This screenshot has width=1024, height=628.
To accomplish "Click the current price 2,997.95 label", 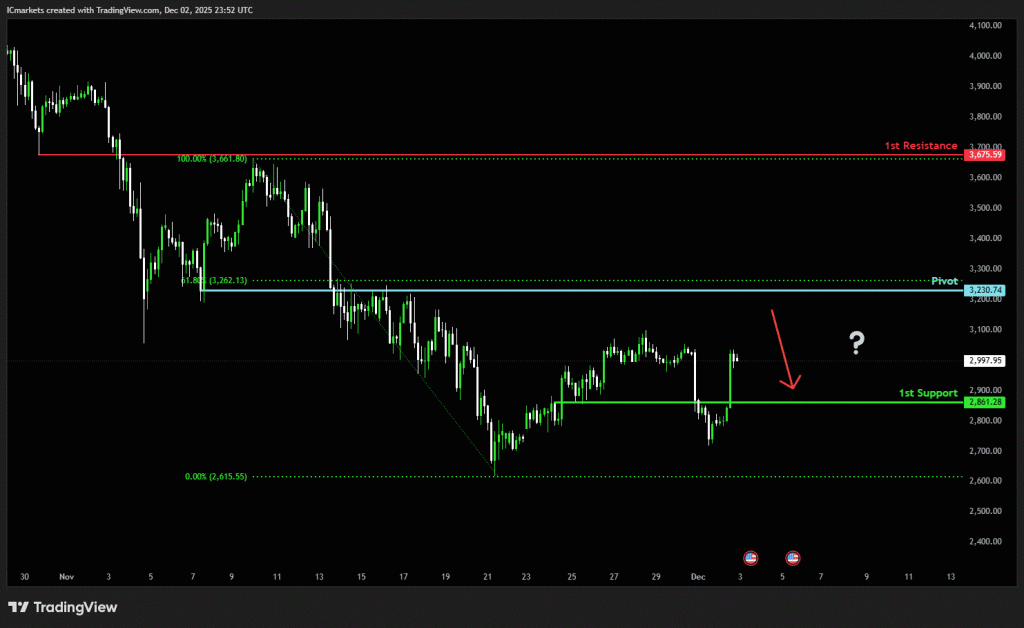I will click(985, 360).
